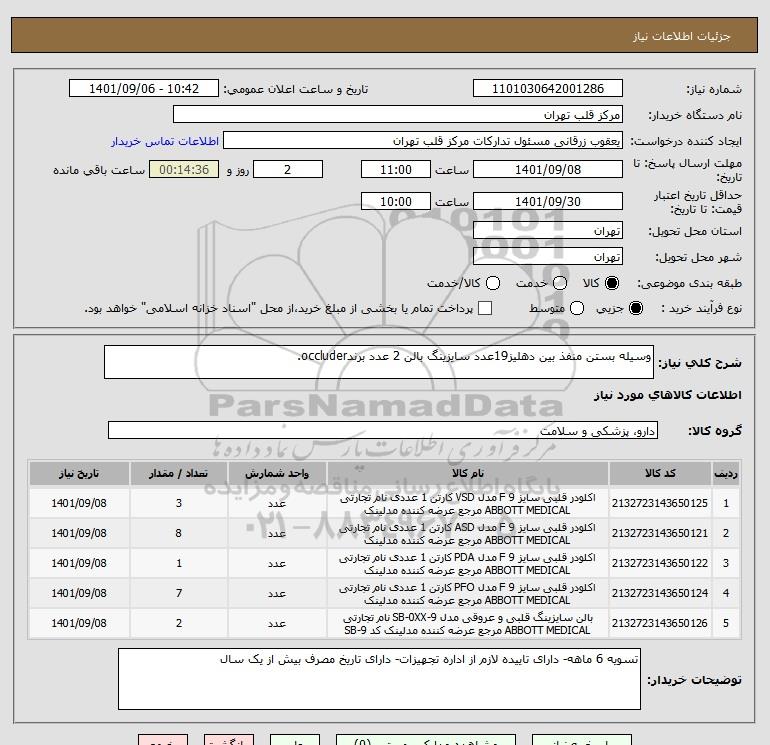This screenshot has height=745, width=770.
Task: Click the response deadline date 1401/09/08 field
Action: coord(548,169)
